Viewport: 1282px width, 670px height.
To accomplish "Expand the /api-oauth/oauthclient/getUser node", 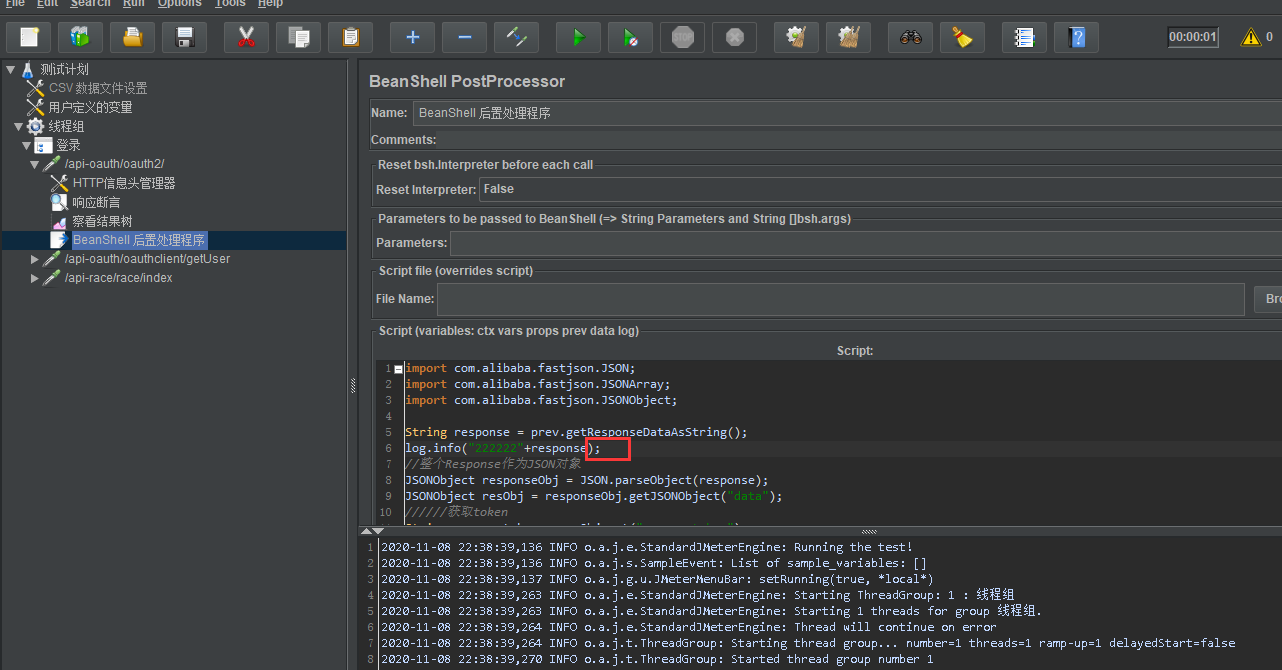I will 34,259.
